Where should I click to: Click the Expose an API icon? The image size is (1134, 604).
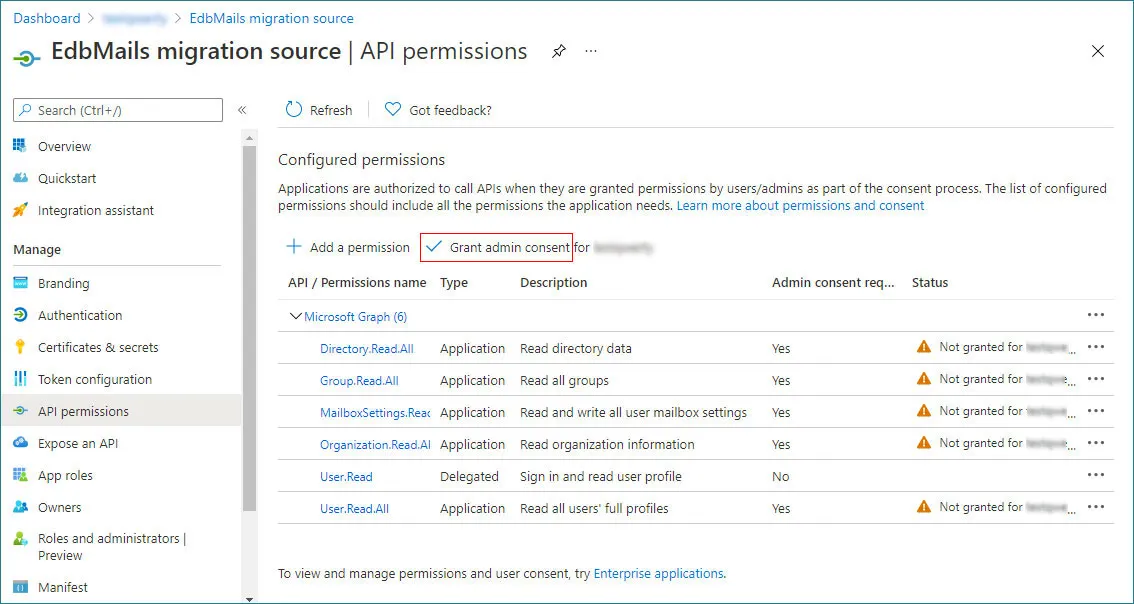point(20,443)
